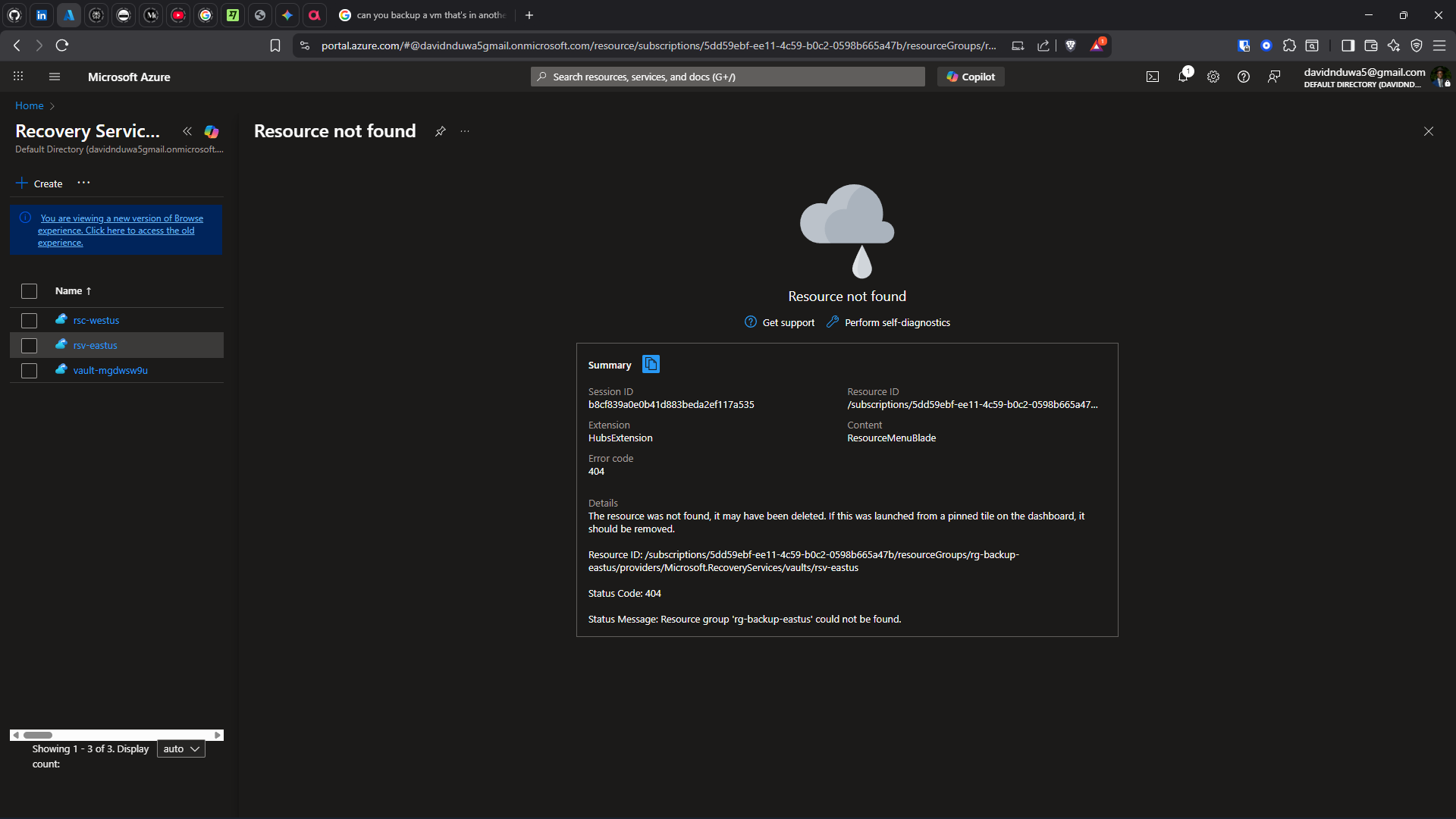Open the Copilot button in header

pos(971,77)
